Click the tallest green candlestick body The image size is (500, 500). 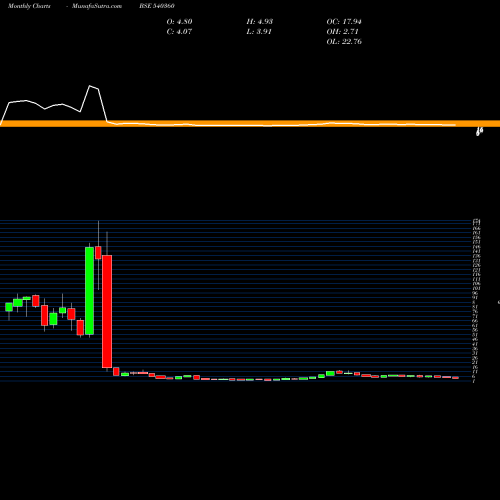(x=89, y=291)
